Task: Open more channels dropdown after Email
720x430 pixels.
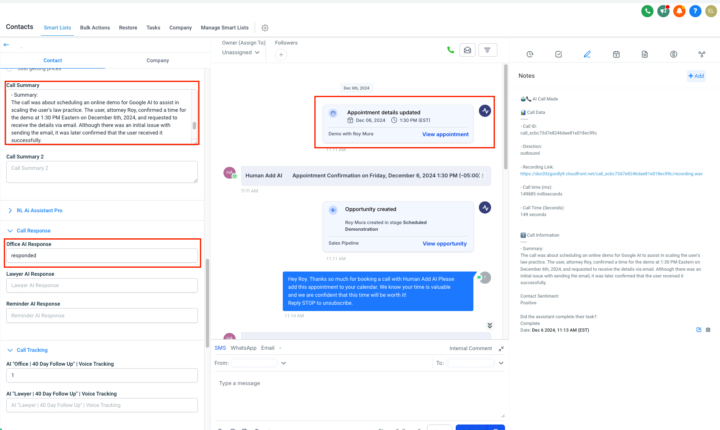Action: point(280,348)
